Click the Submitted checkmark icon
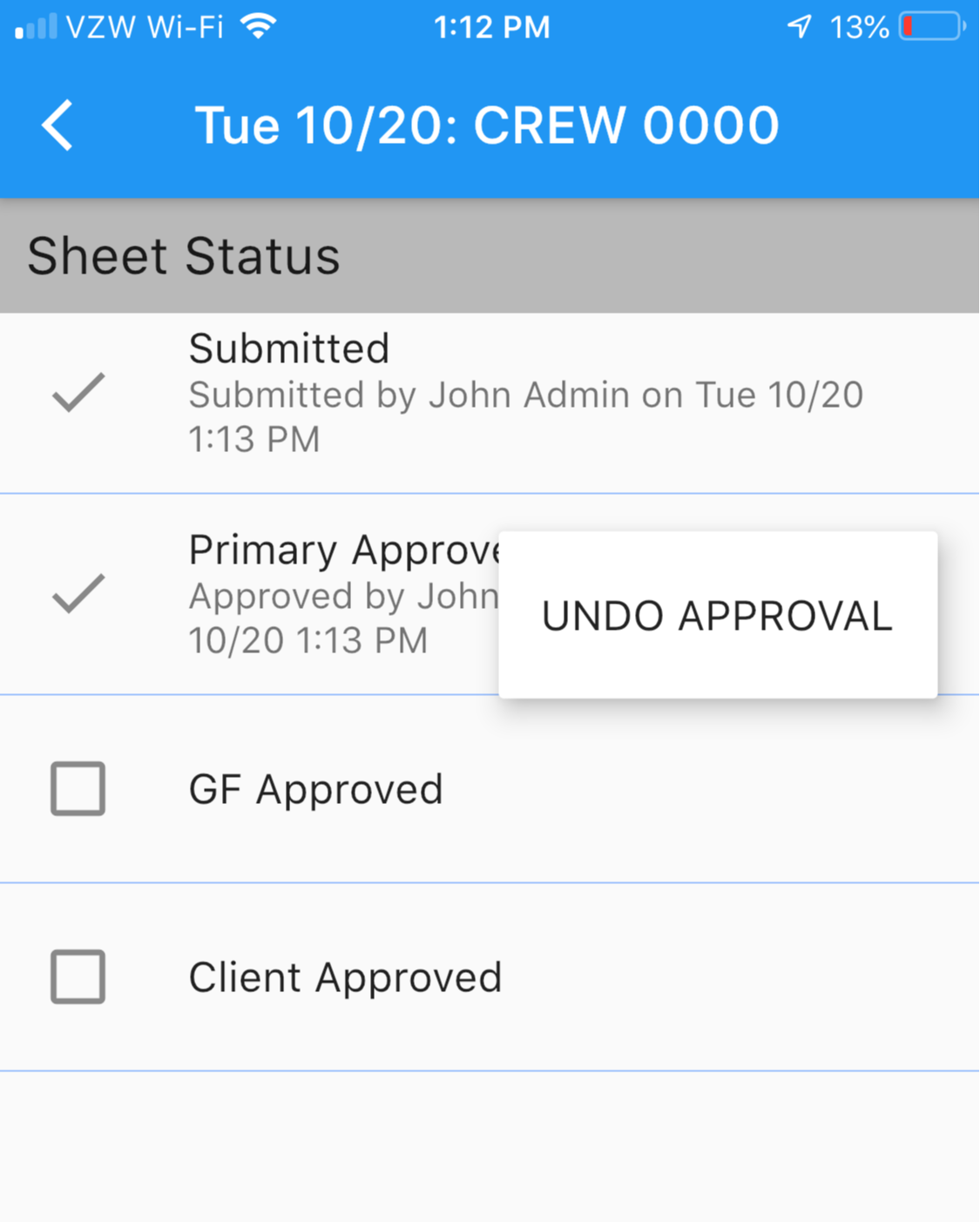Viewport: 980px width, 1222px height. click(x=78, y=392)
